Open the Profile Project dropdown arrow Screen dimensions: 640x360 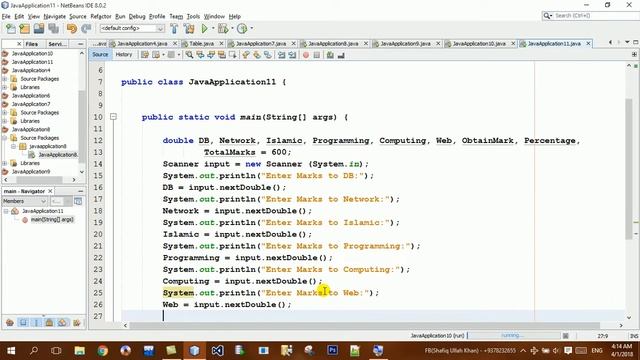pyautogui.click(x=251, y=29)
